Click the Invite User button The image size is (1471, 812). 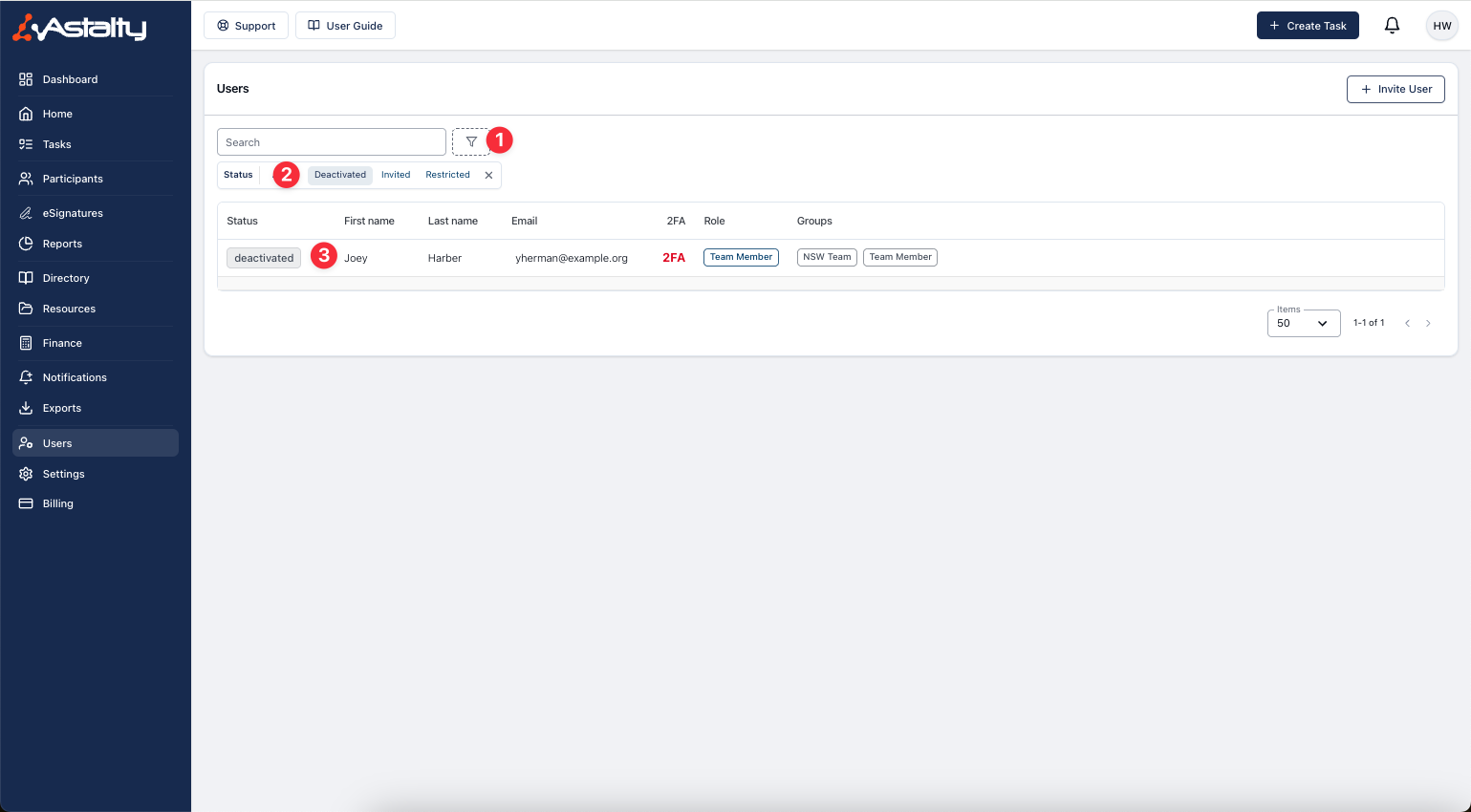tap(1395, 89)
